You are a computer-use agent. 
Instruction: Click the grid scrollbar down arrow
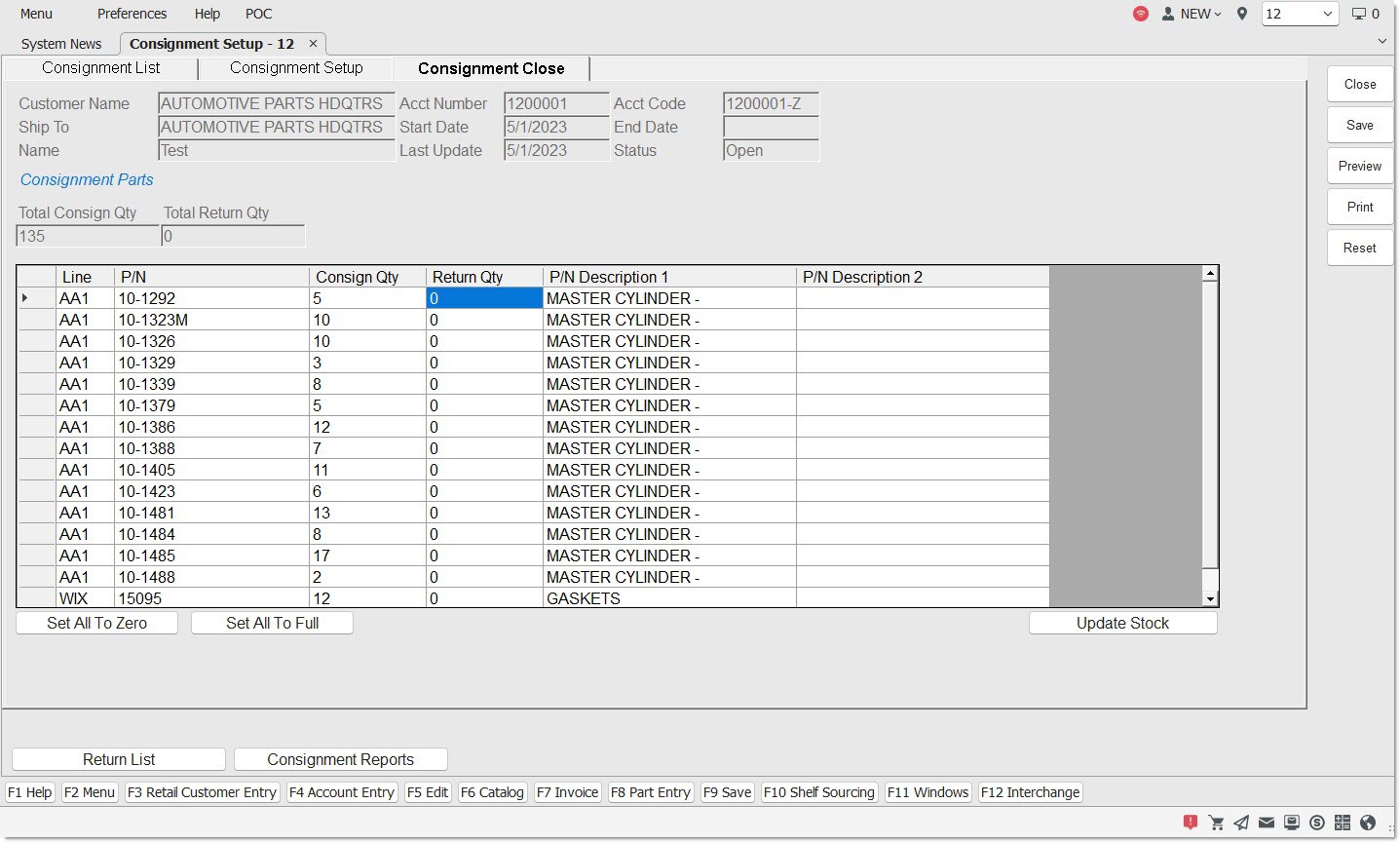coord(1210,599)
